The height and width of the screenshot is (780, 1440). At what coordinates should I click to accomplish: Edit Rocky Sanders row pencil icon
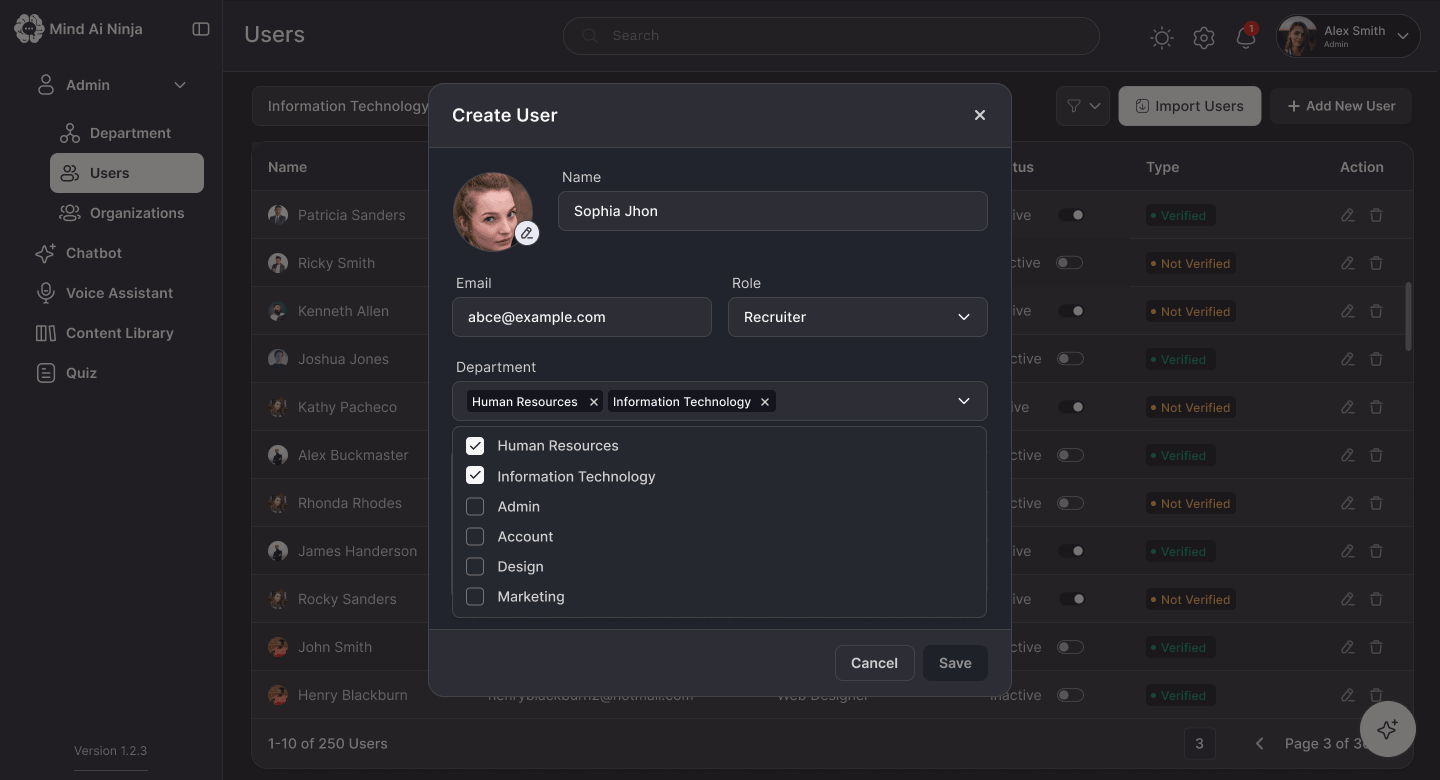tap(1348, 599)
